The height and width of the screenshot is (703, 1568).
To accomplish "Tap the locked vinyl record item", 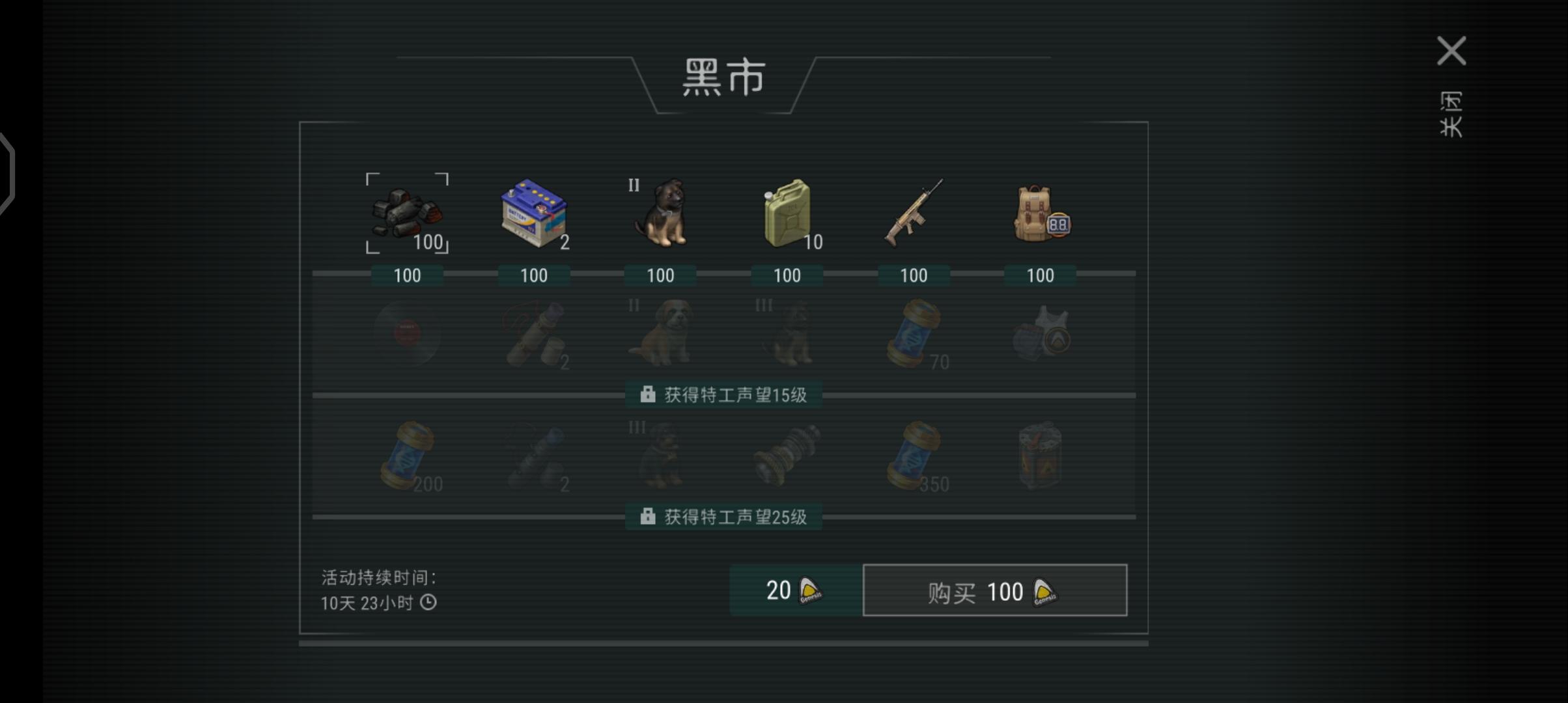I will click(x=407, y=334).
